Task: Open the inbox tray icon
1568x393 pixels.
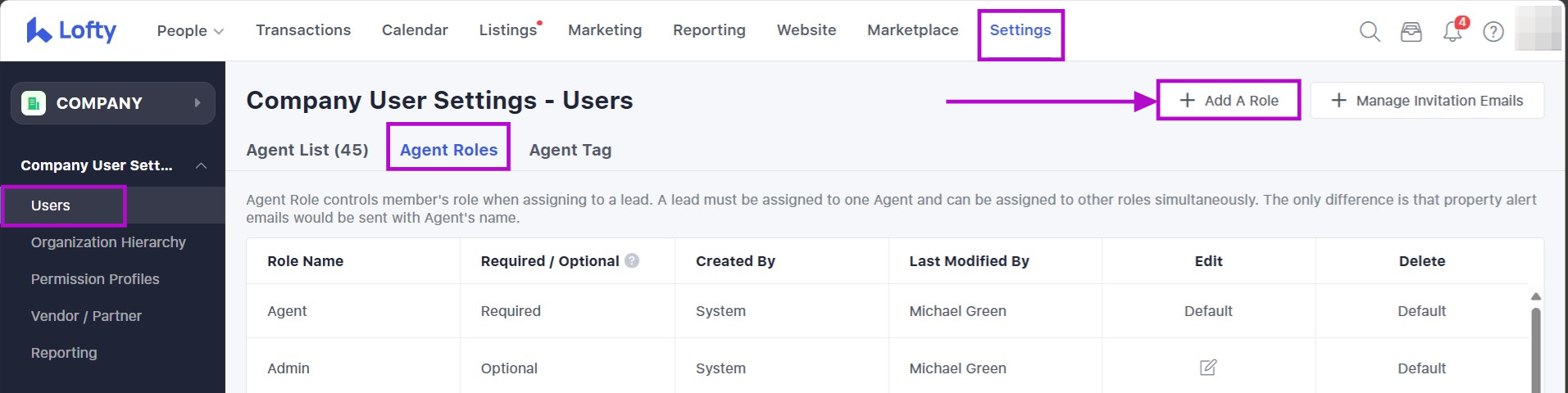Action: click(1411, 31)
